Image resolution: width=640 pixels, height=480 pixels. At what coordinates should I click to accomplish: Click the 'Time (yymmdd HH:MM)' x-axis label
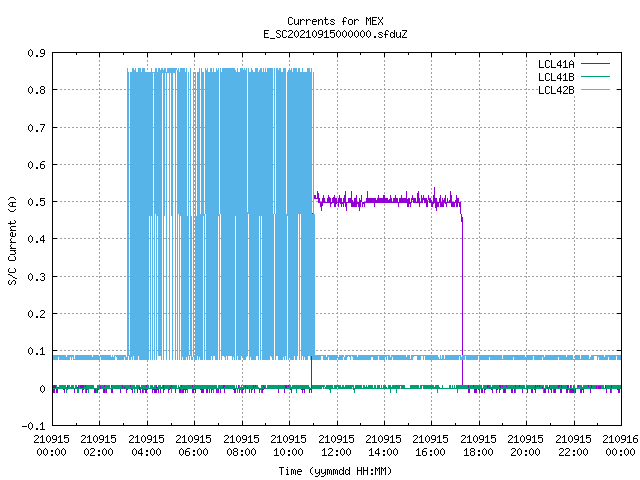(335, 471)
